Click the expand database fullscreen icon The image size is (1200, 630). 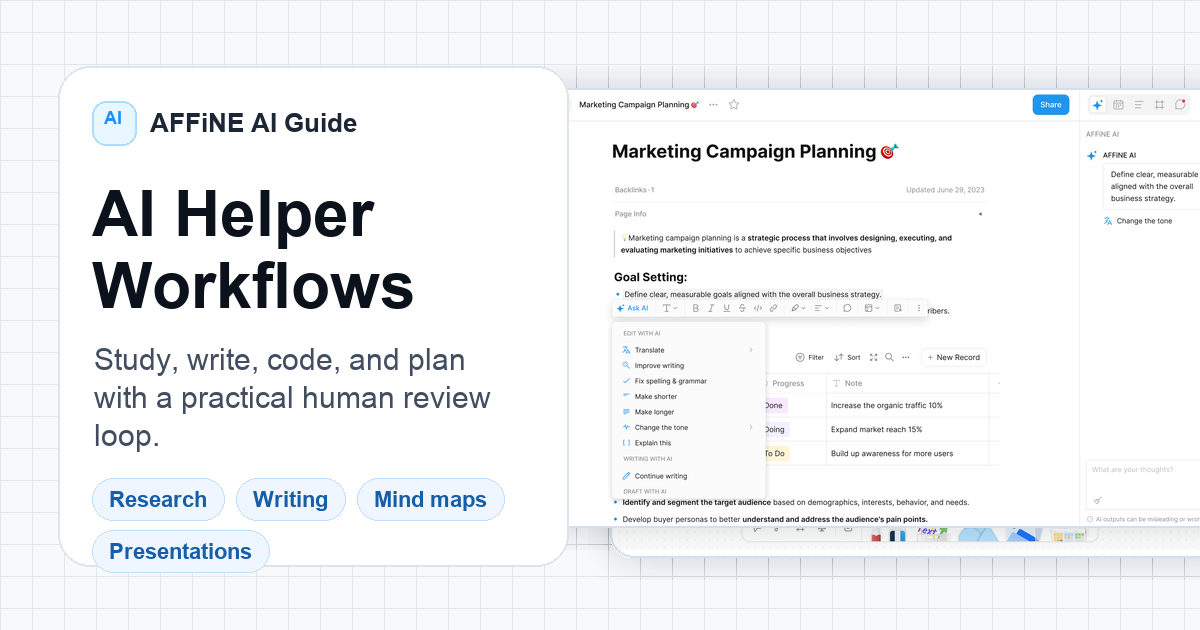[874, 357]
